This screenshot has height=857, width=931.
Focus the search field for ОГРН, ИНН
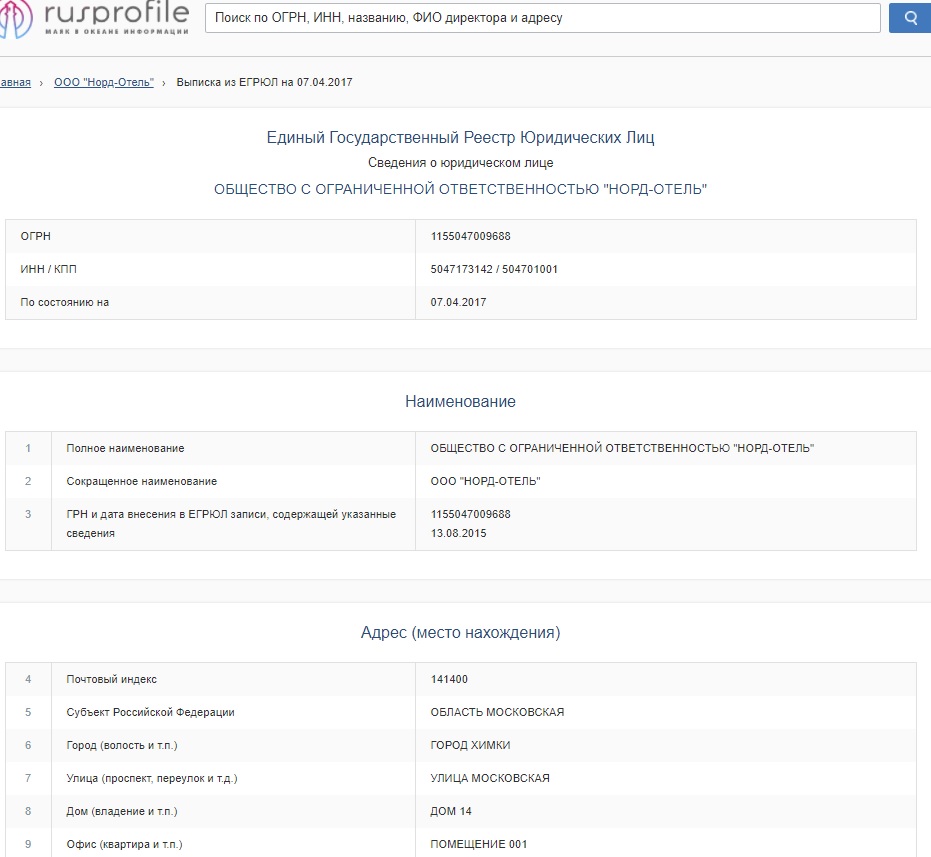pos(542,18)
